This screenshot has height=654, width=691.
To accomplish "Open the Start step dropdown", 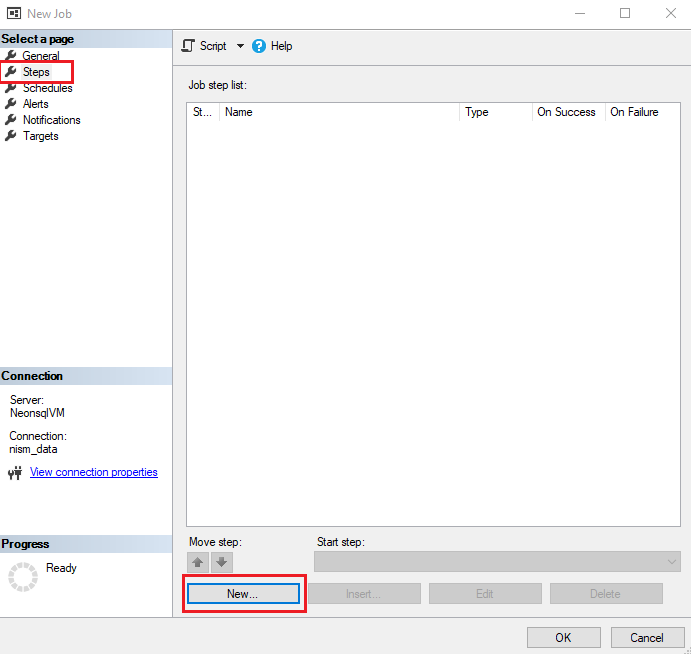I will coord(497,562).
